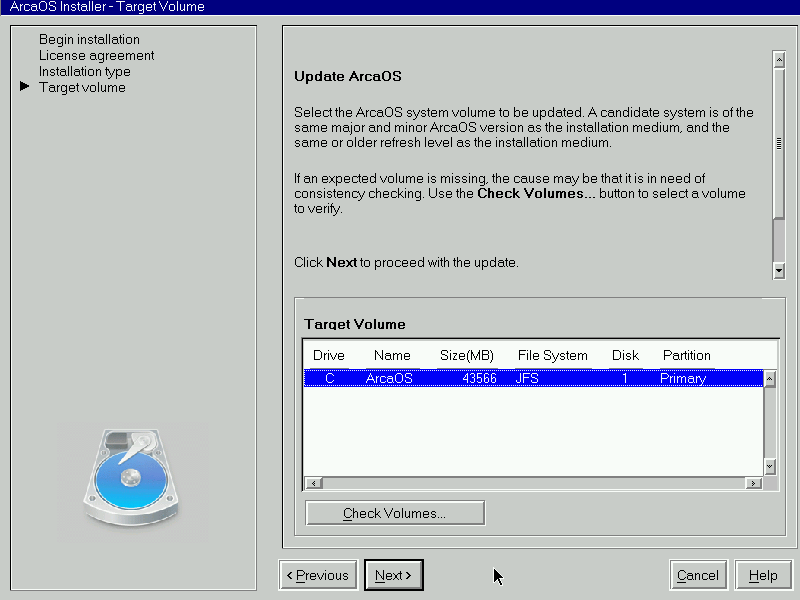Open the installer Help
This screenshot has height=600, width=800.
[763, 575]
